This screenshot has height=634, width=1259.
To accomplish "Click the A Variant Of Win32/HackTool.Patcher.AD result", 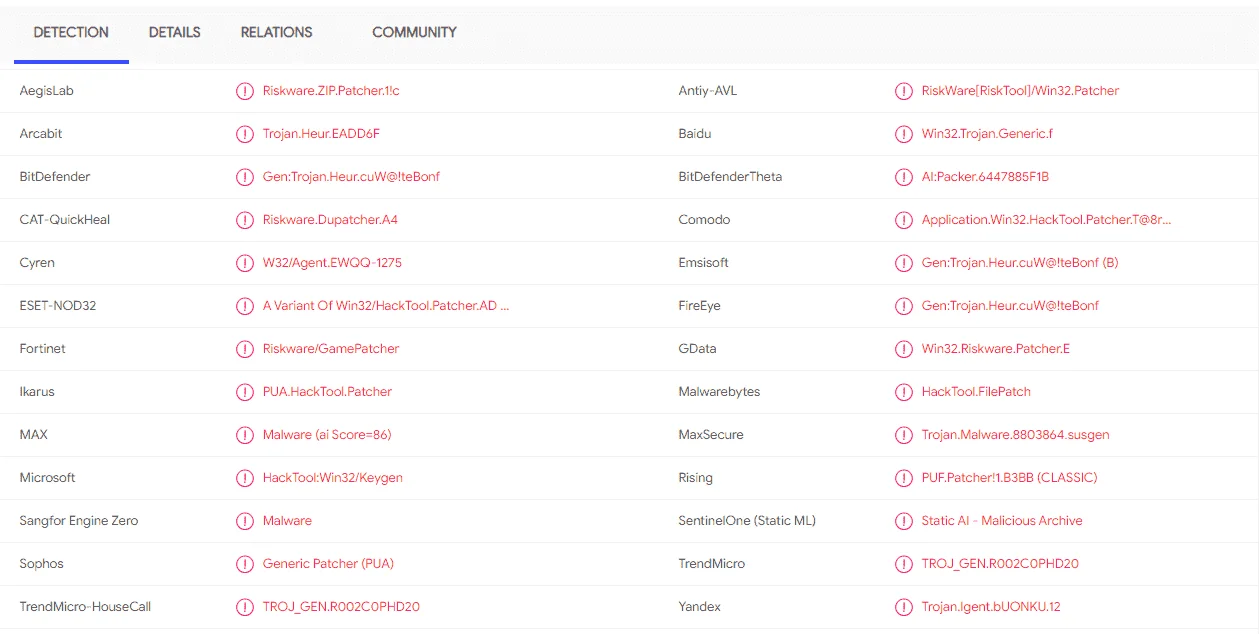I will click(x=386, y=306).
